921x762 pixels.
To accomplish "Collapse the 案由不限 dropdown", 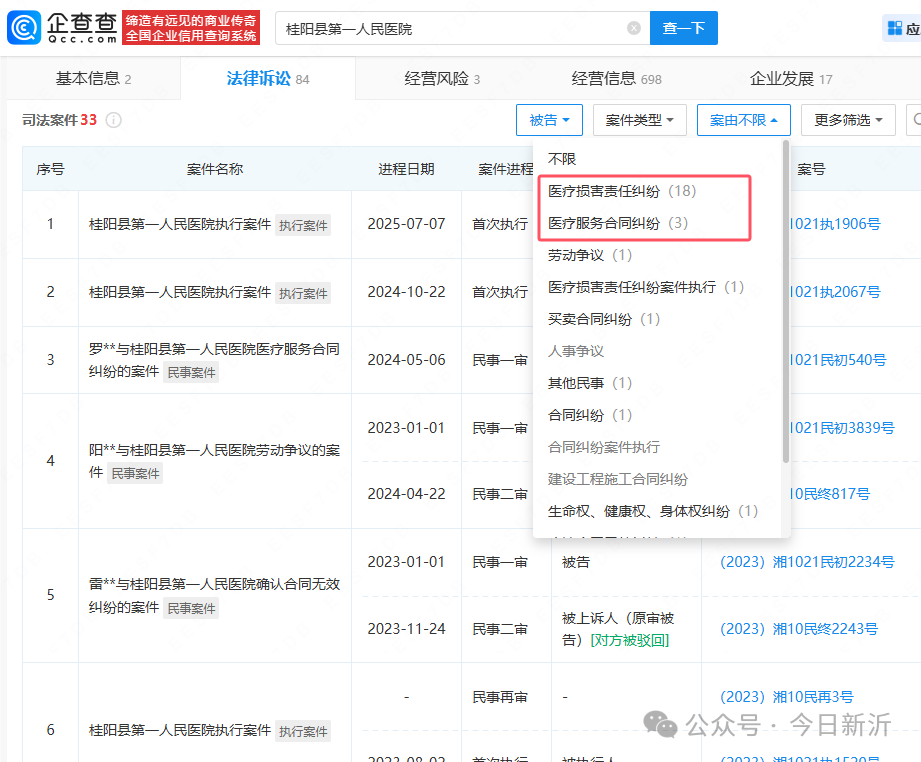I will 744,120.
